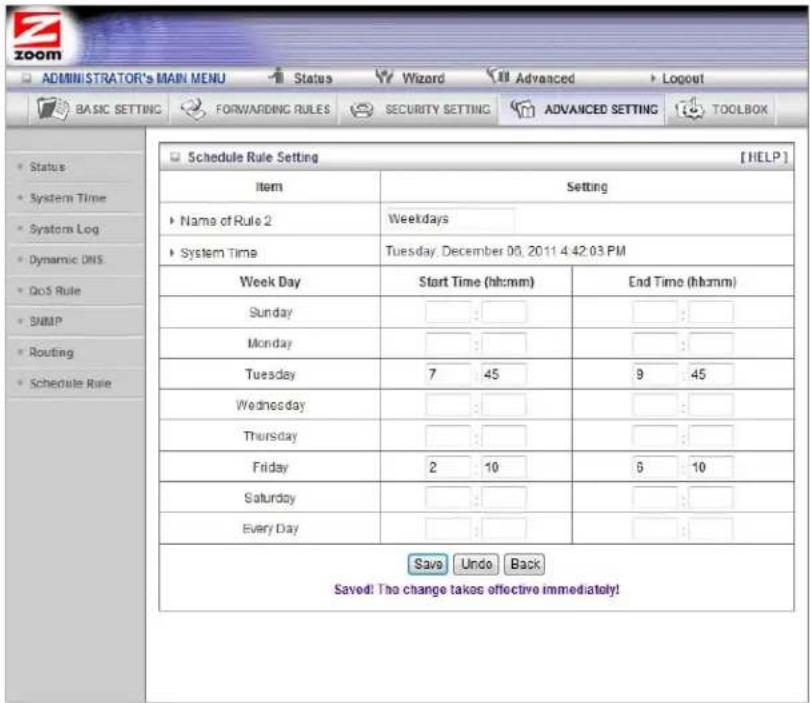
Task: Click the System Time value text
Action: tap(505, 251)
